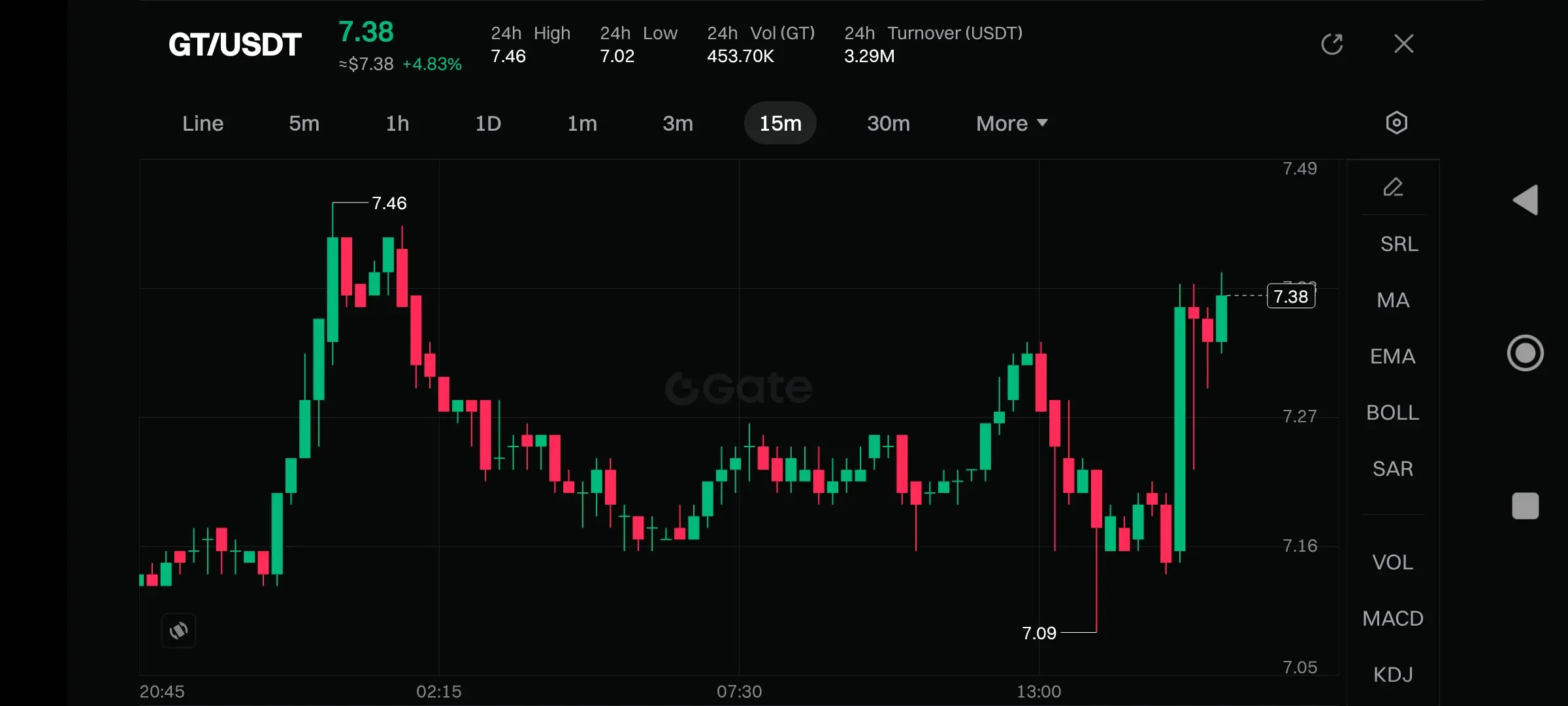Tap the SRL indicator button
The image size is (1568, 706).
point(1399,244)
